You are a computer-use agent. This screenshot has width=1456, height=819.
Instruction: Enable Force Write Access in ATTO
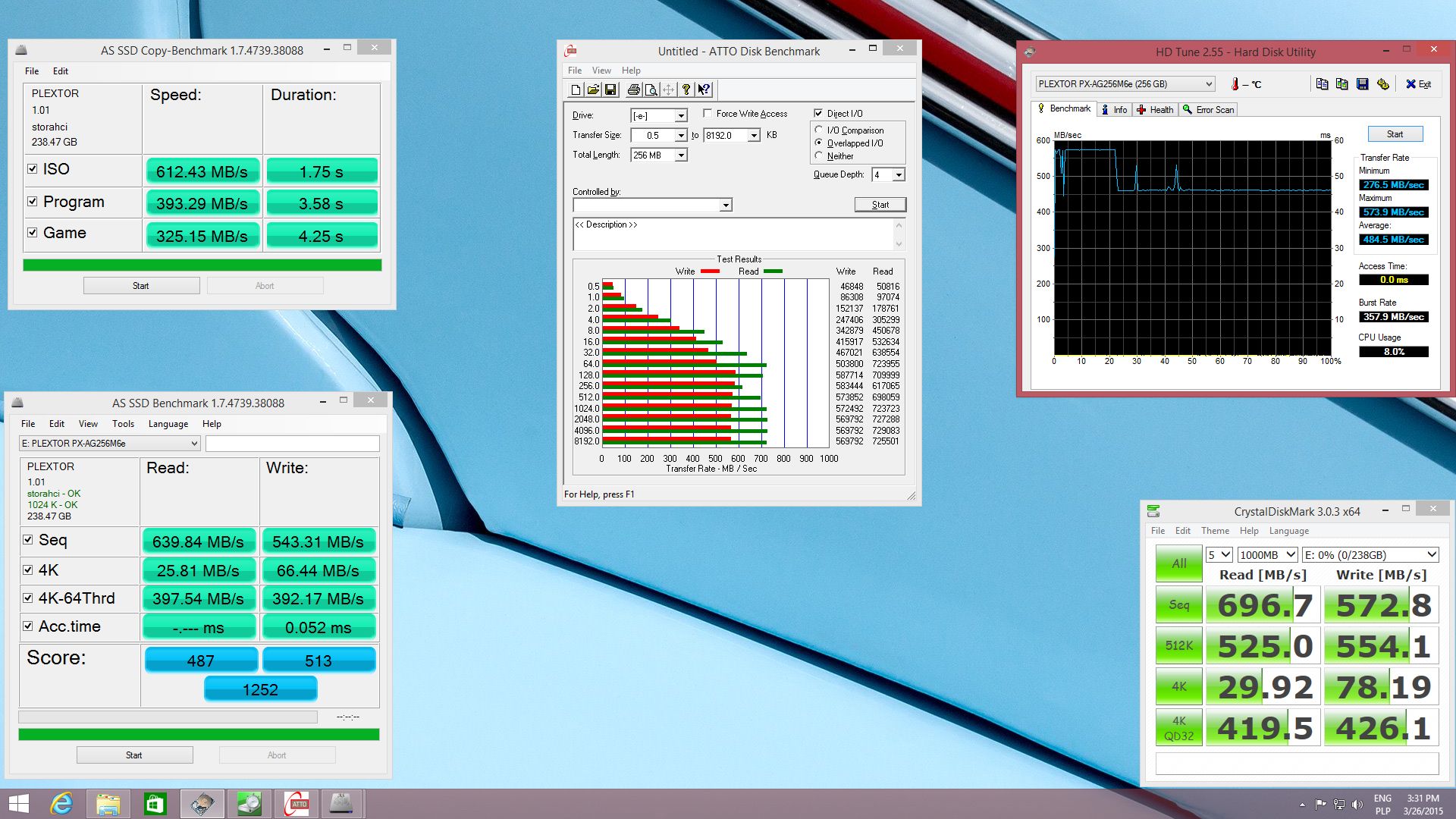coord(708,113)
